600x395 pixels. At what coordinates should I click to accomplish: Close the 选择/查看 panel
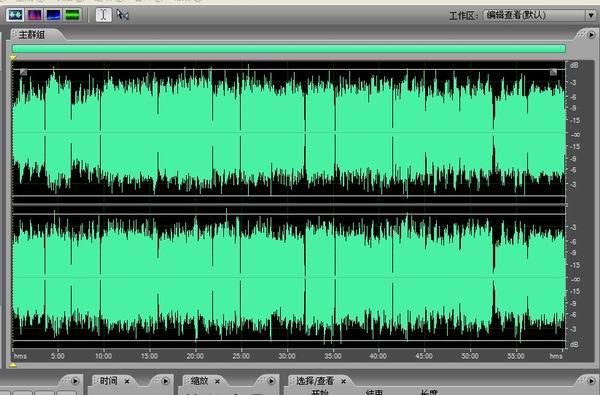coord(343,381)
